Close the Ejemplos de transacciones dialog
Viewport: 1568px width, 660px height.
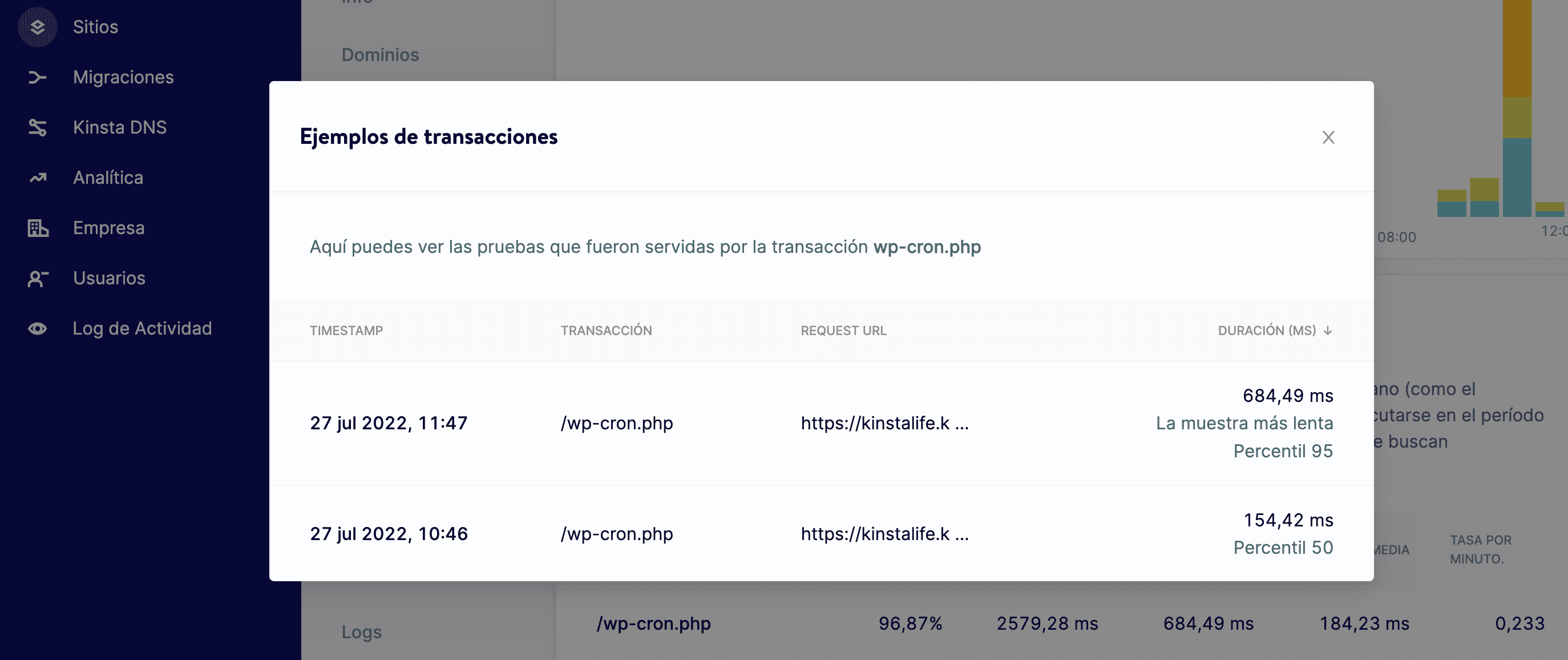1328,138
